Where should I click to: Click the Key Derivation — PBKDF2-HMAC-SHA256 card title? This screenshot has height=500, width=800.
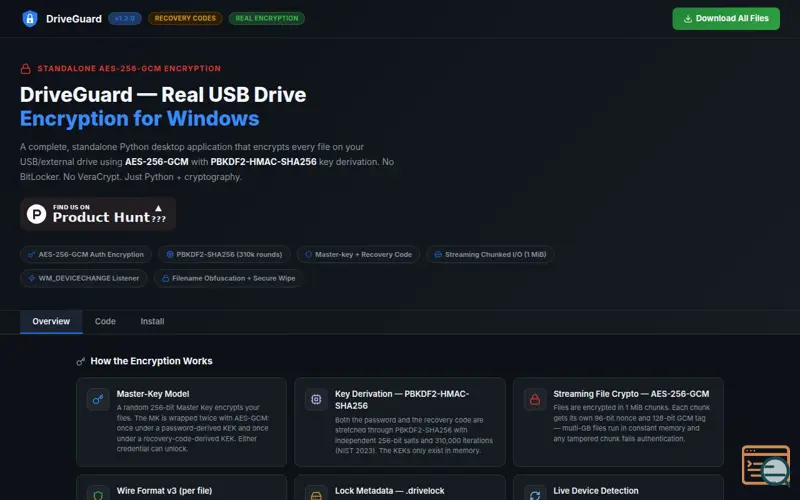(402, 399)
